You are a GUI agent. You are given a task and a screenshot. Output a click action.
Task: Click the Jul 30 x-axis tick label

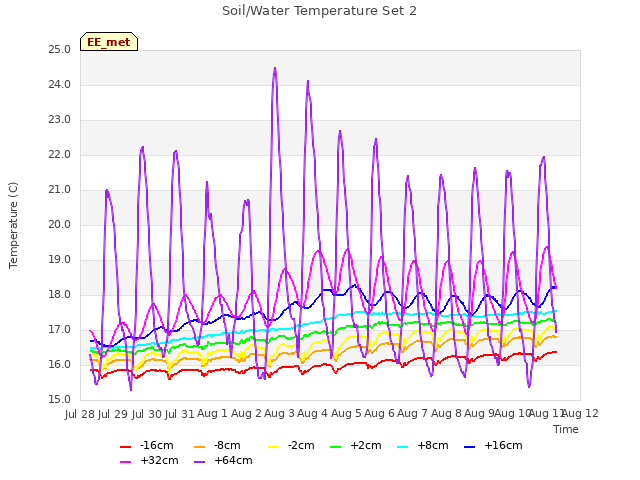147,414
